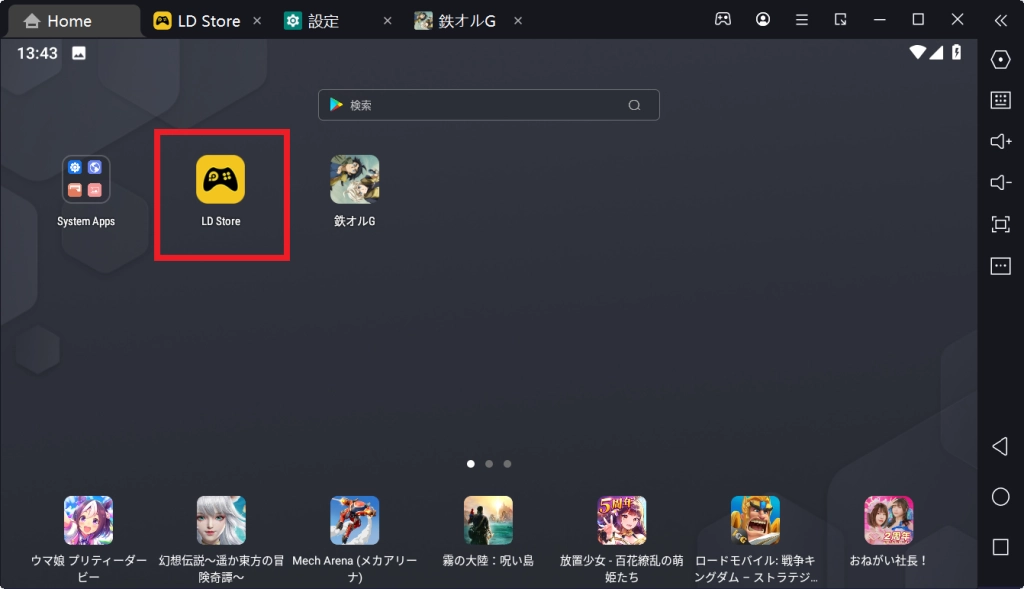Screen dimensions: 1024x589
Task: Click the 検索 search field
Action: coord(488,105)
